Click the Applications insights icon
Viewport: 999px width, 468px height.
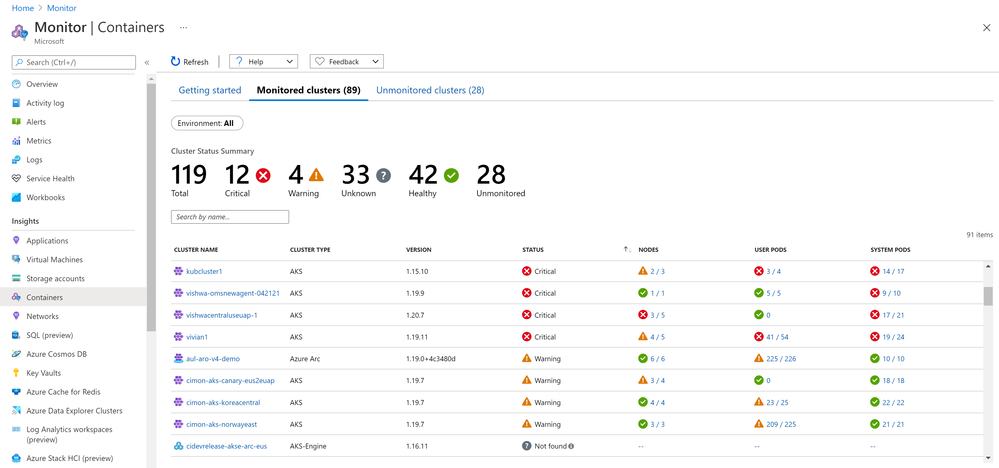[17, 241]
